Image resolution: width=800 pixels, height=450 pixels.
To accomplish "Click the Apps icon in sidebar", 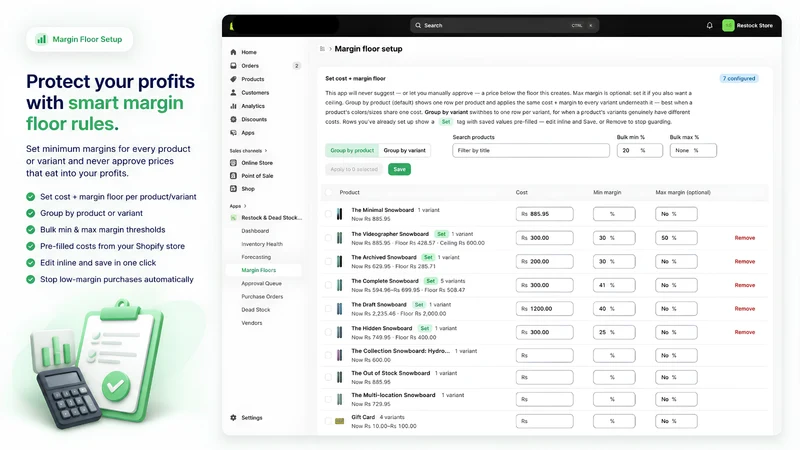I will coord(233,133).
